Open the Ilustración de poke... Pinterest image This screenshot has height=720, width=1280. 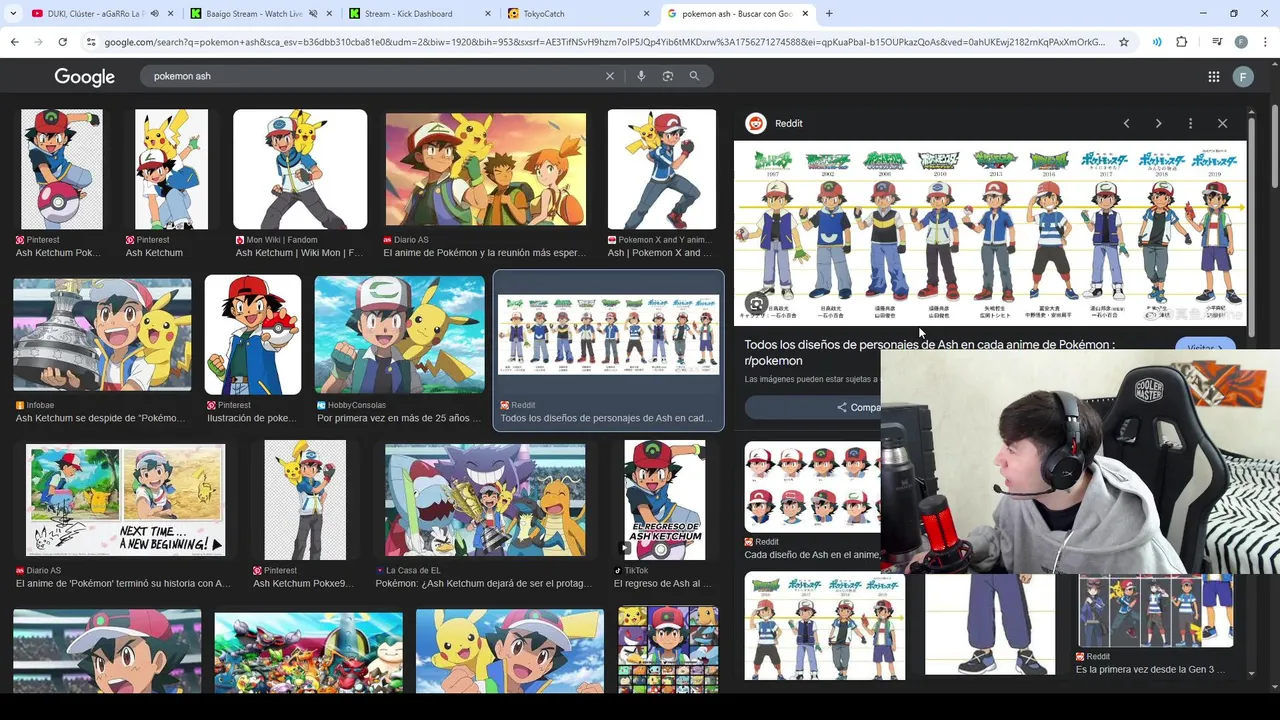pyautogui.click(x=253, y=335)
